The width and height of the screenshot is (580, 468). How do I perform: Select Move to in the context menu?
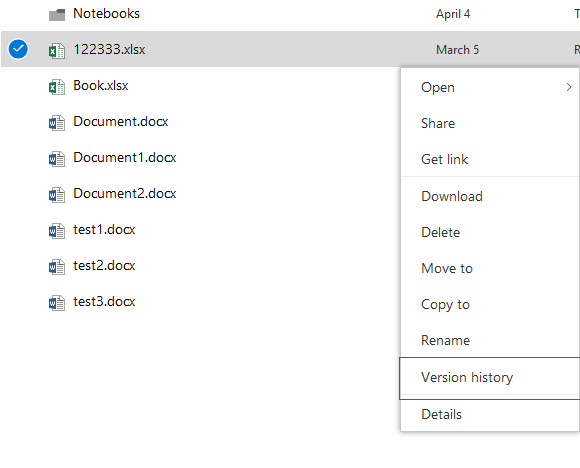tap(490, 268)
